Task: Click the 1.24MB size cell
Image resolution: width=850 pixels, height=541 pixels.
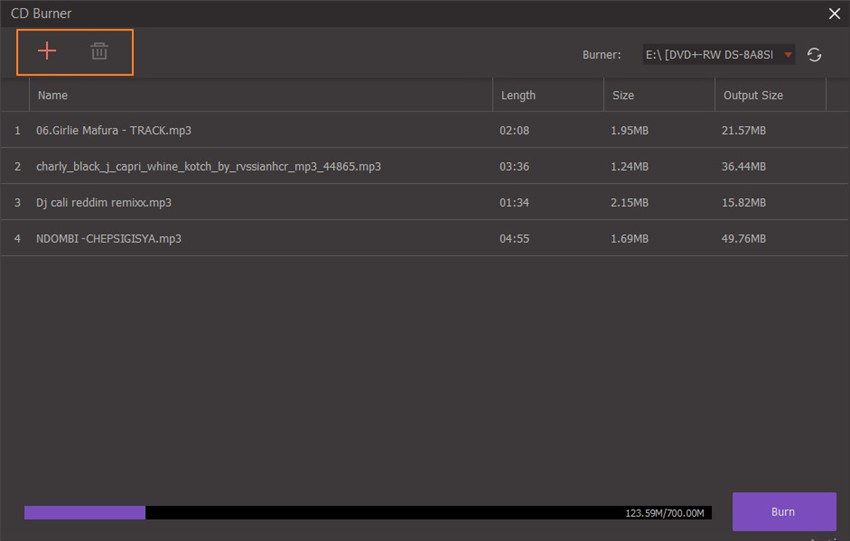Action: pos(629,166)
